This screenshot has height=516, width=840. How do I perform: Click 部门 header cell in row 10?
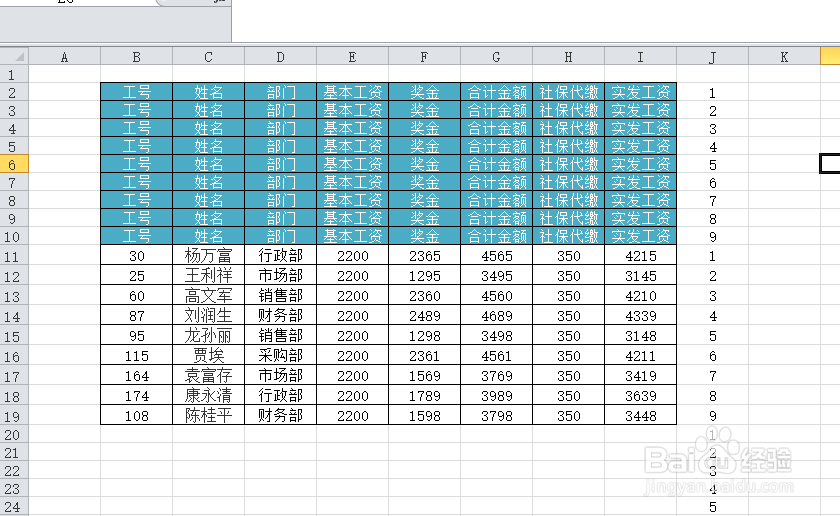coord(281,236)
